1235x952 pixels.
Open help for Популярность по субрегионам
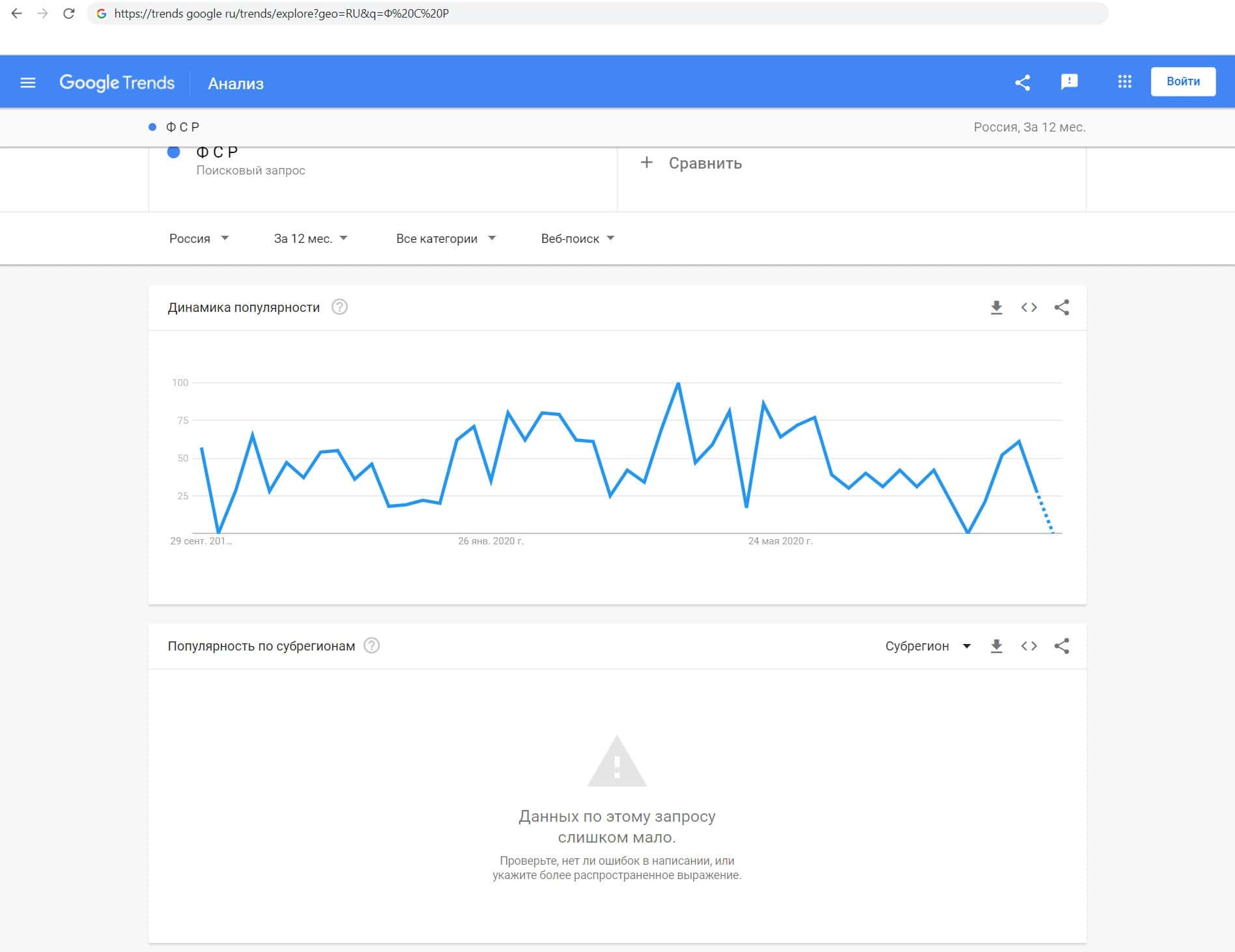pyautogui.click(x=371, y=646)
